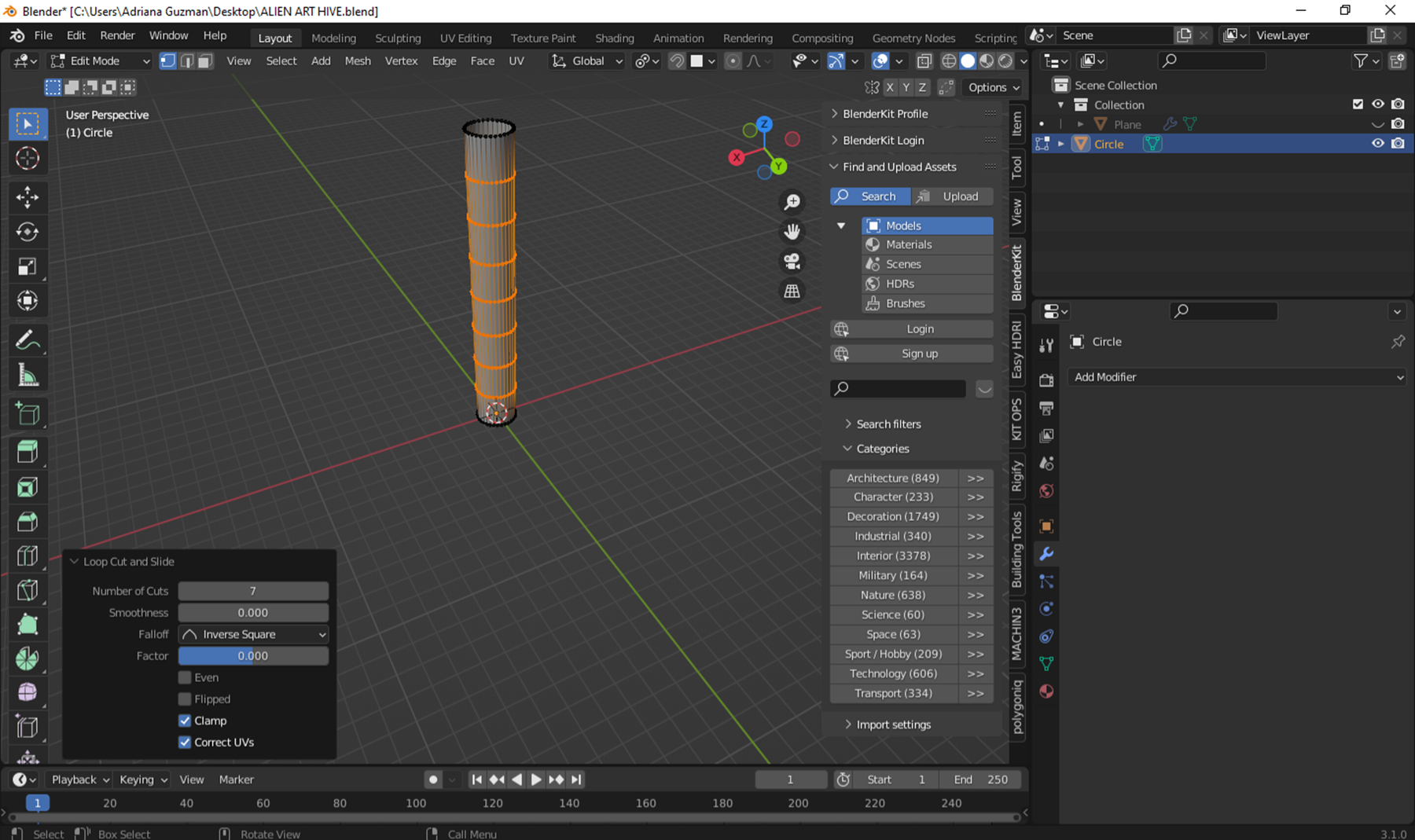The image size is (1415, 840).
Task: Tick the Even checkbox
Action: [x=185, y=677]
